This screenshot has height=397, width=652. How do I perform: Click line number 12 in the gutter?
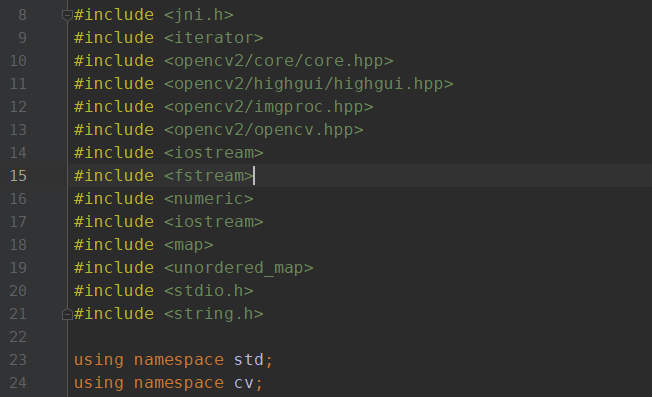18,107
